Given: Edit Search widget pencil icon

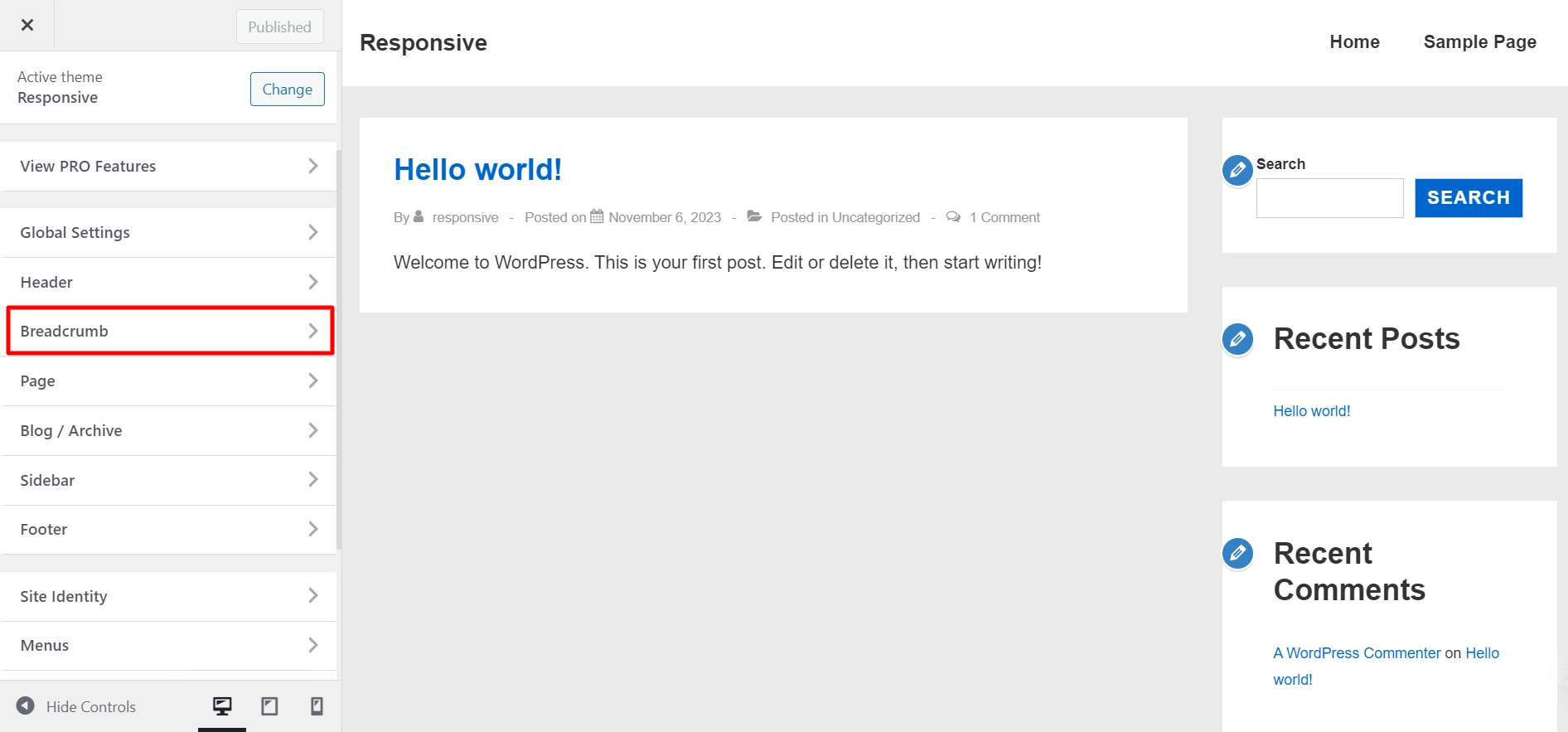Looking at the screenshot, I should tap(1237, 170).
